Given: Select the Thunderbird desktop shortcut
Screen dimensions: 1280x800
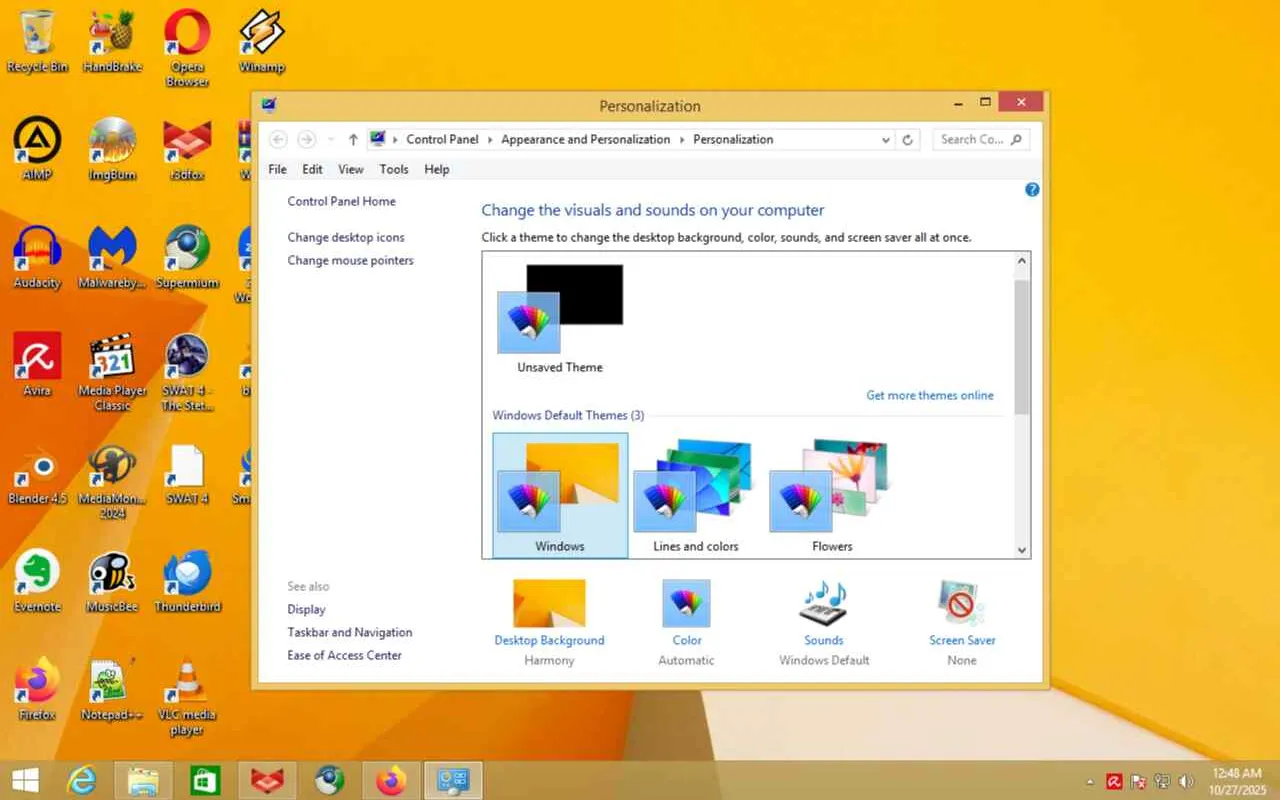Looking at the screenshot, I should coord(187,581).
